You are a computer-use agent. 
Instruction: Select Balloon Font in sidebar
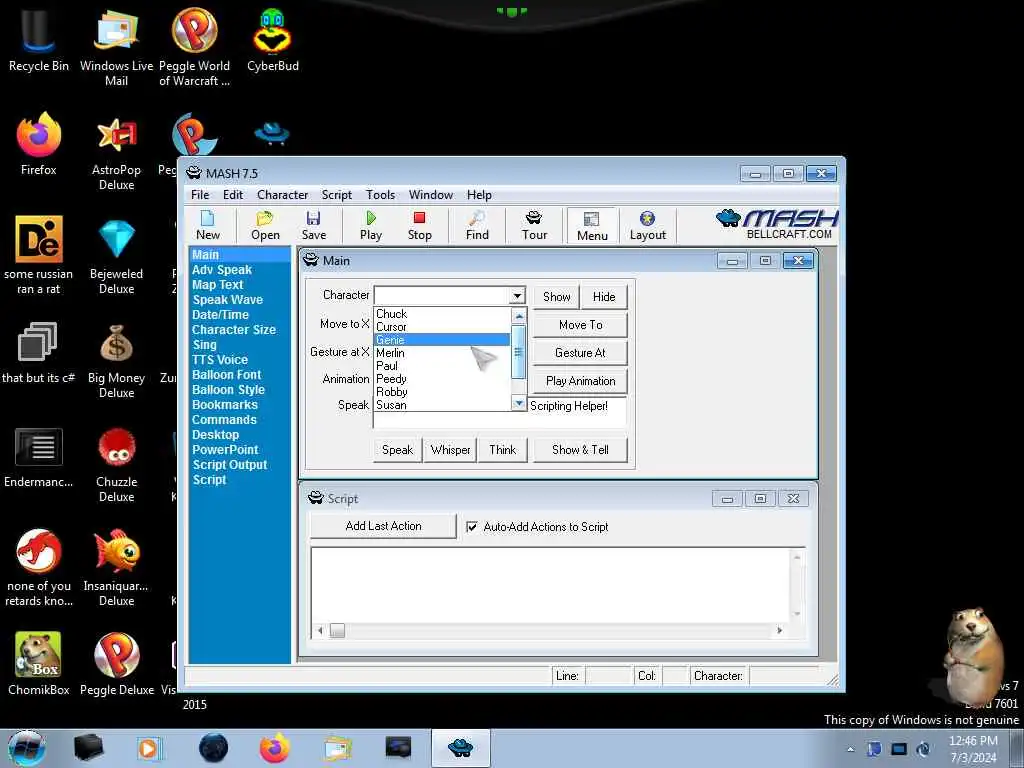[x=227, y=375]
